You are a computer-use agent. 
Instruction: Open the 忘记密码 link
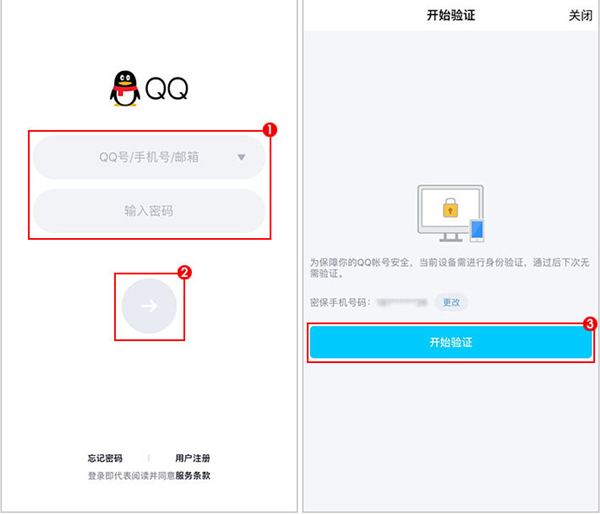click(x=105, y=458)
